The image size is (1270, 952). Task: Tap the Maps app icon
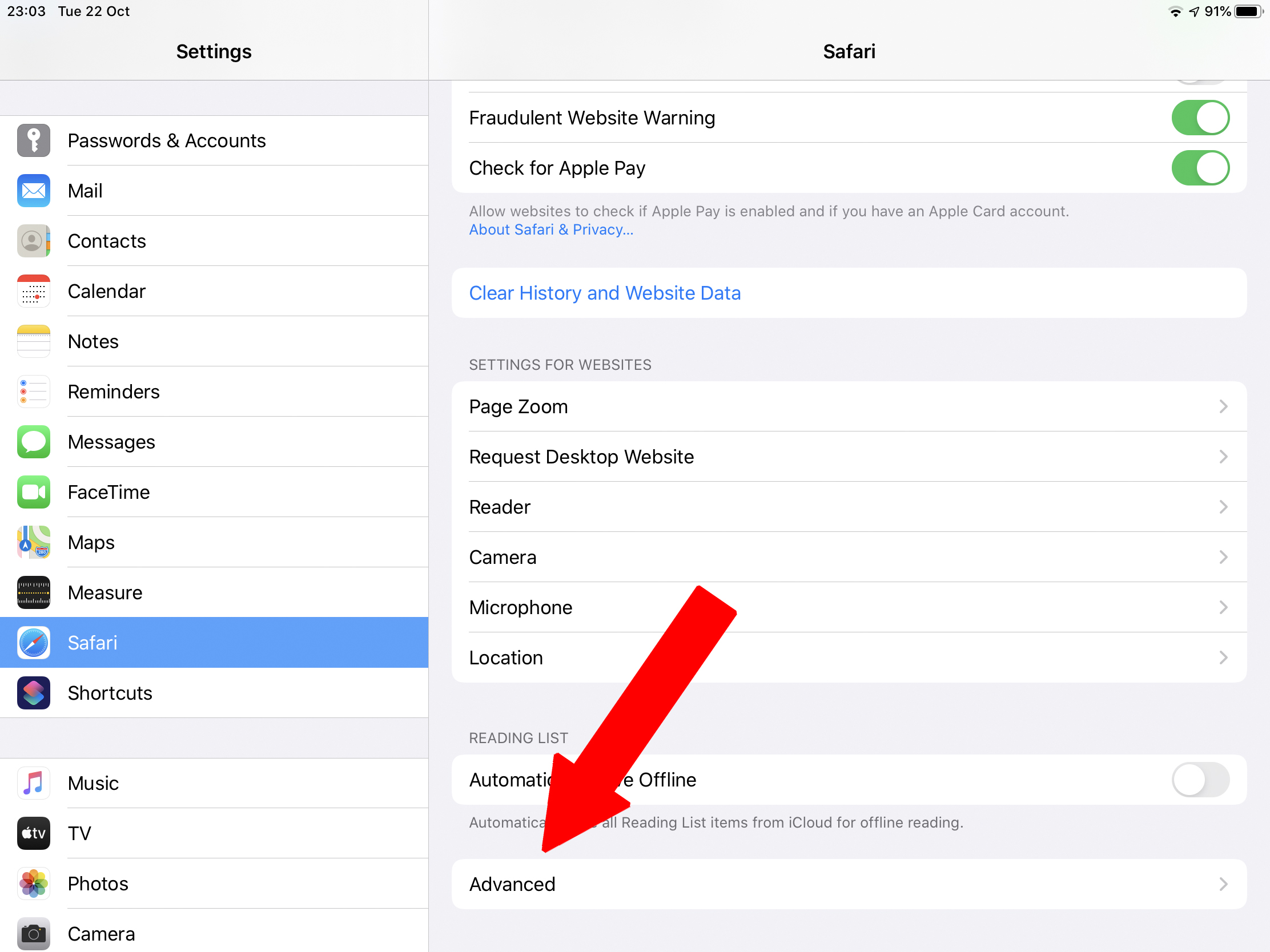[x=33, y=542]
